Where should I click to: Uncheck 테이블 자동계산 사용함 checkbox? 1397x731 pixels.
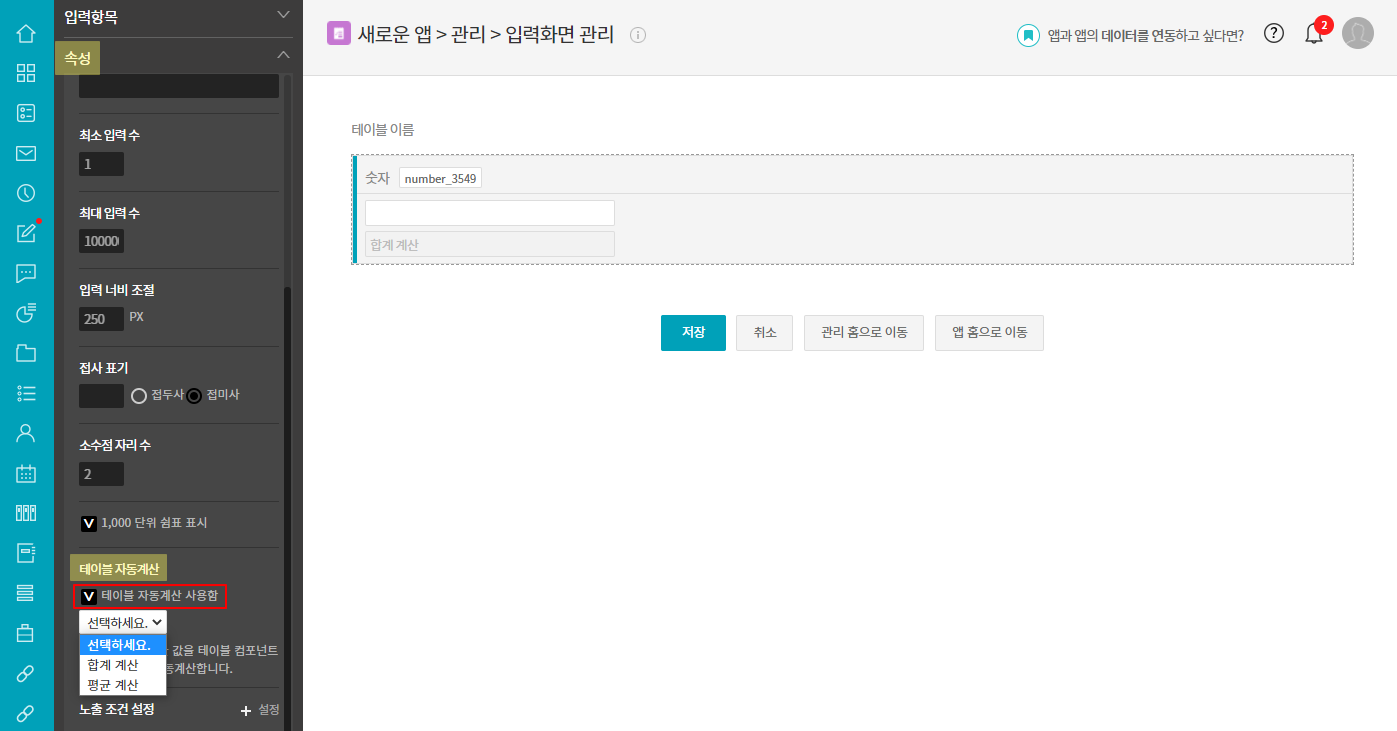coord(89,596)
